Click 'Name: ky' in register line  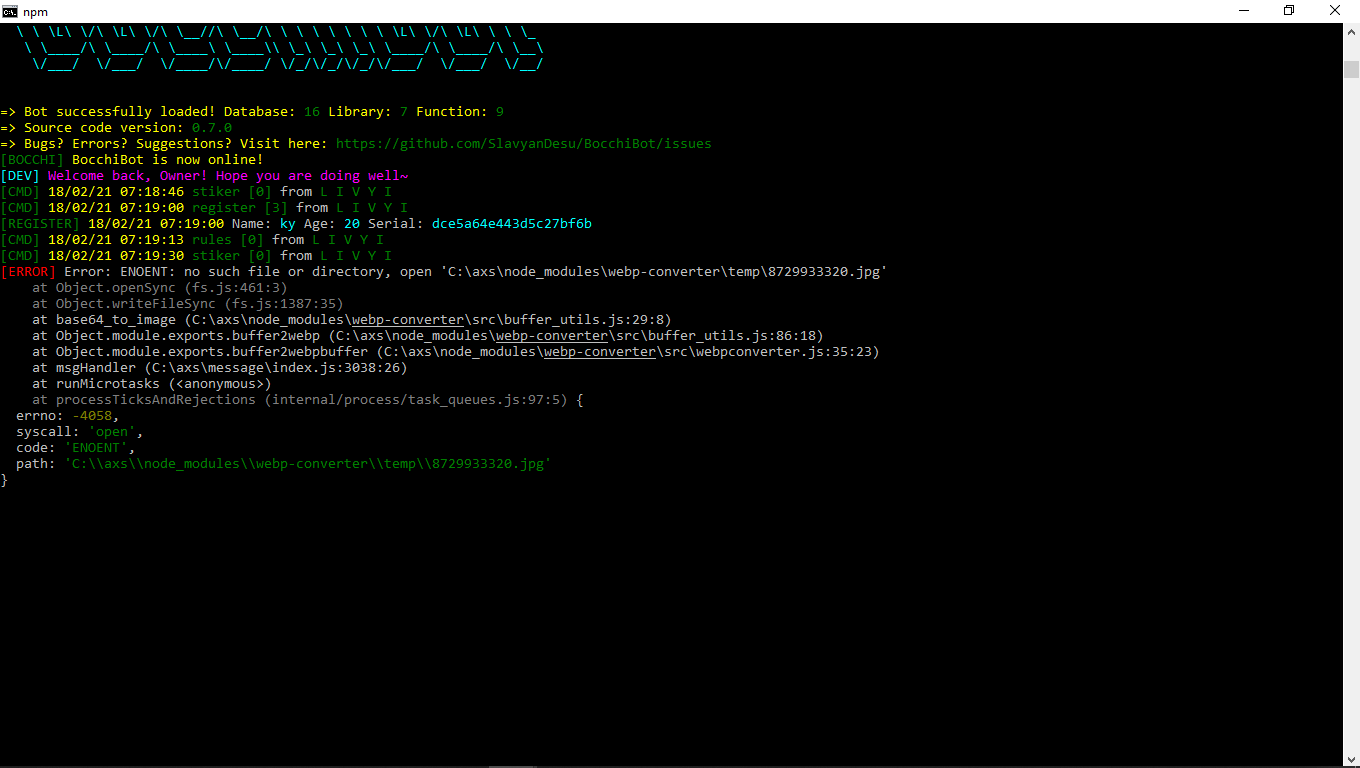(264, 224)
